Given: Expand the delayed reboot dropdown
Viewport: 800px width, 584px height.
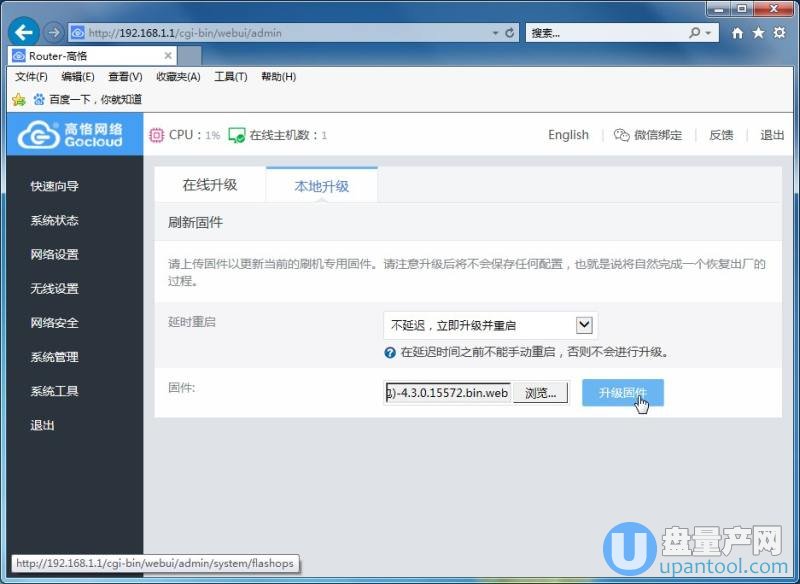Looking at the screenshot, I should tap(585, 325).
